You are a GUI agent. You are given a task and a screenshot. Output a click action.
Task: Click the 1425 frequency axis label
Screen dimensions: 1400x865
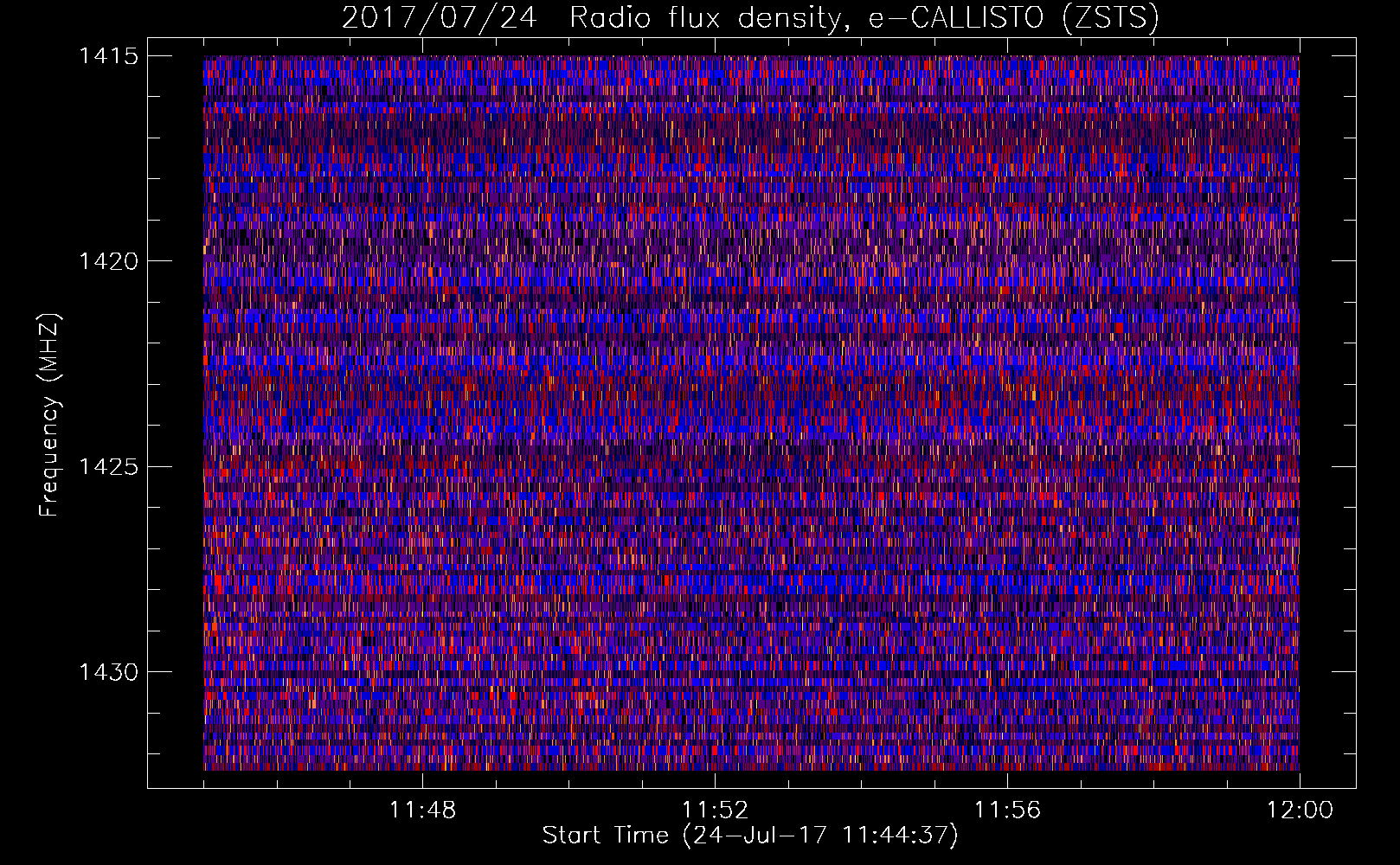tap(109, 467)
